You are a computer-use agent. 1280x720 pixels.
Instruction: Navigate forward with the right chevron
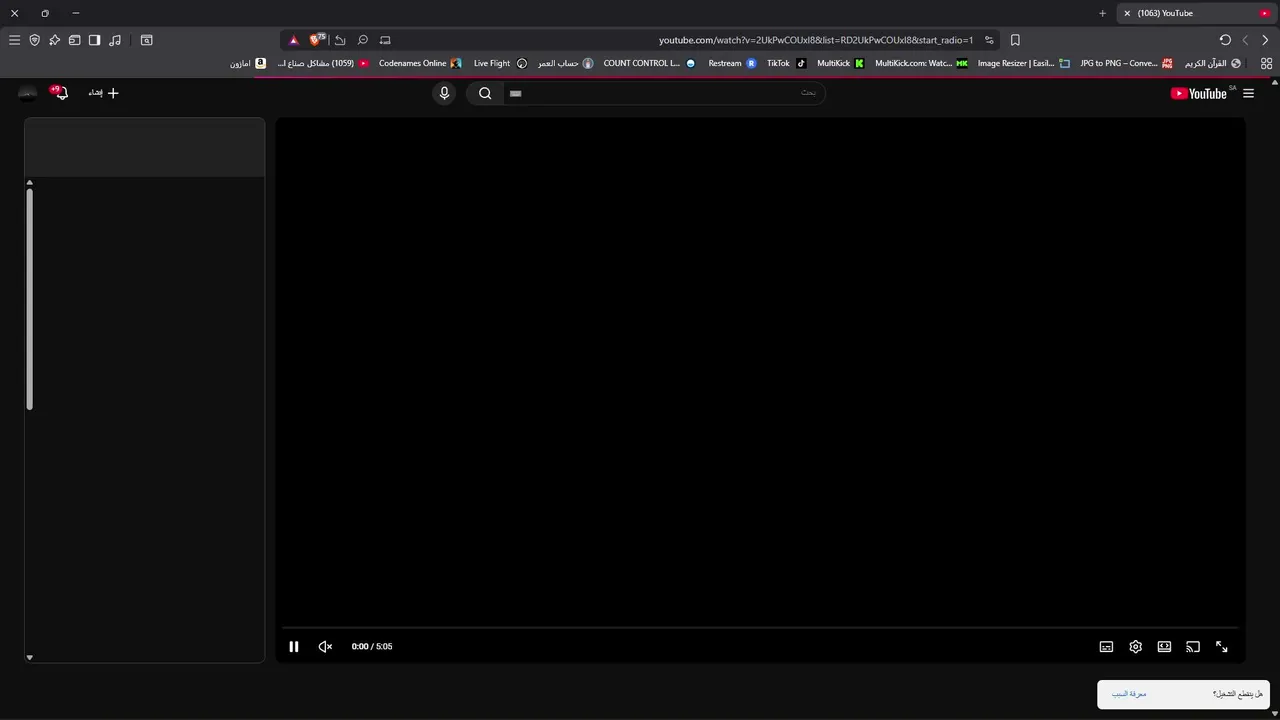coord(1265,40)
